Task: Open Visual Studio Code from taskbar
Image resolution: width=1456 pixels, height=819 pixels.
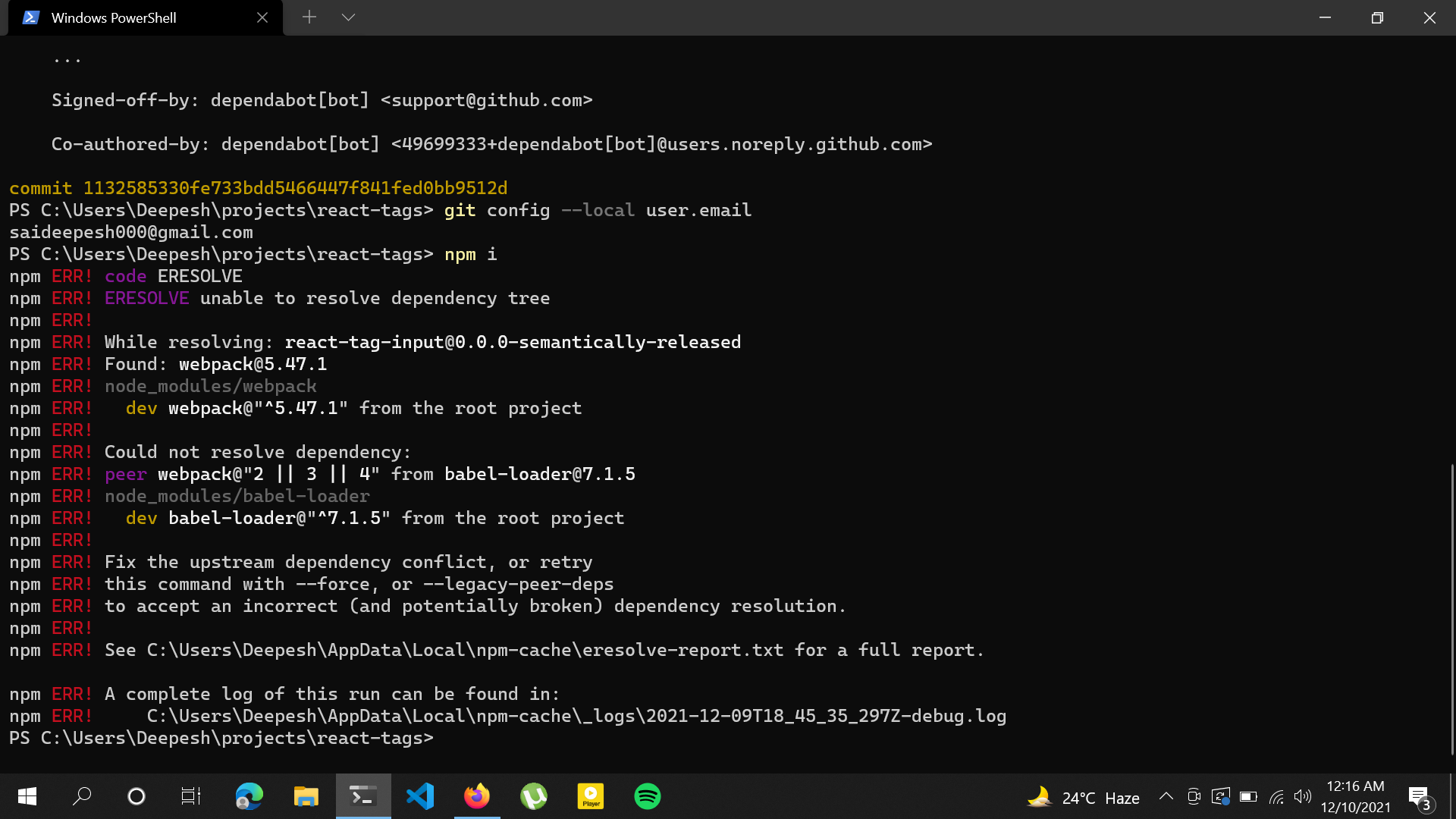Action: click(x=420, y=796)
